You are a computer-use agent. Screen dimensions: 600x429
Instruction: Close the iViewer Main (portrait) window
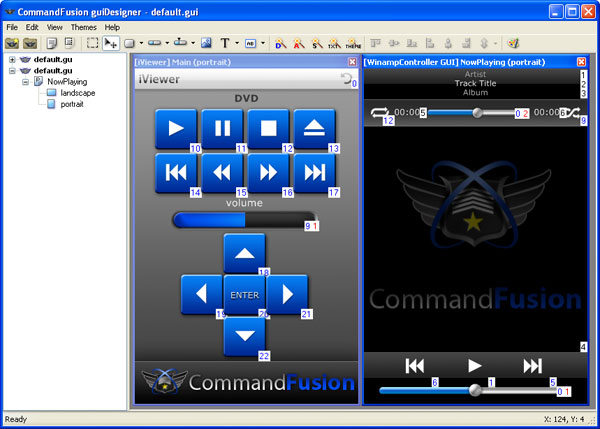[352, 62]
